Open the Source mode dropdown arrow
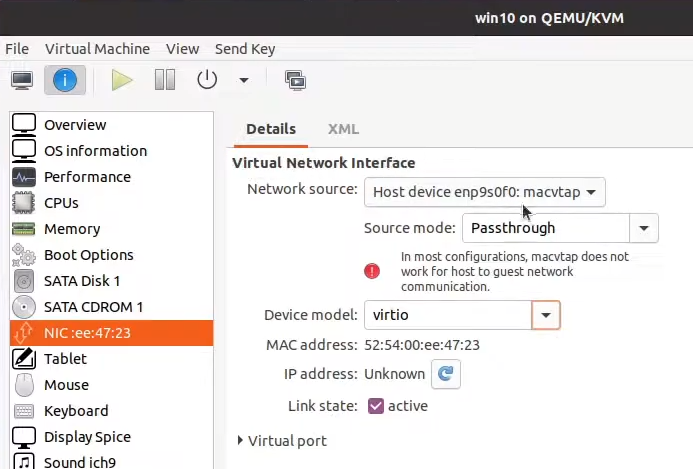 [x=644, y=228]
